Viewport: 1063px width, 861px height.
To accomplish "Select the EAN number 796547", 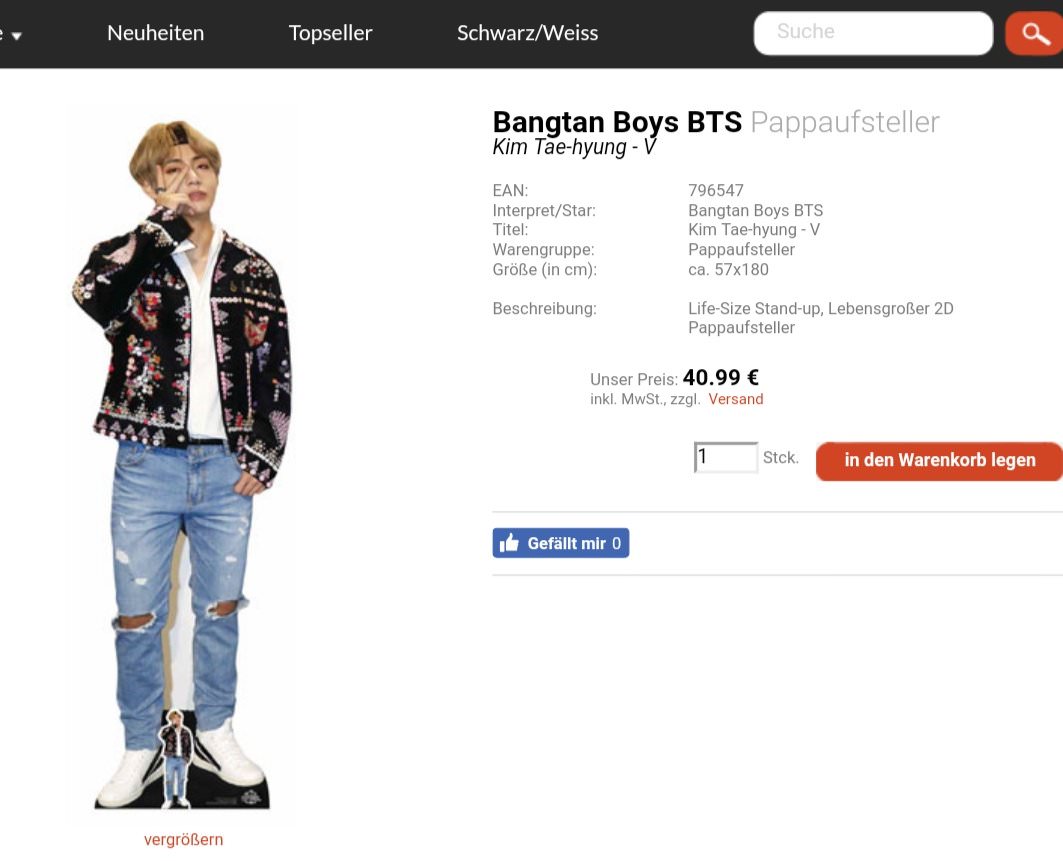I will tap(715, 190).
